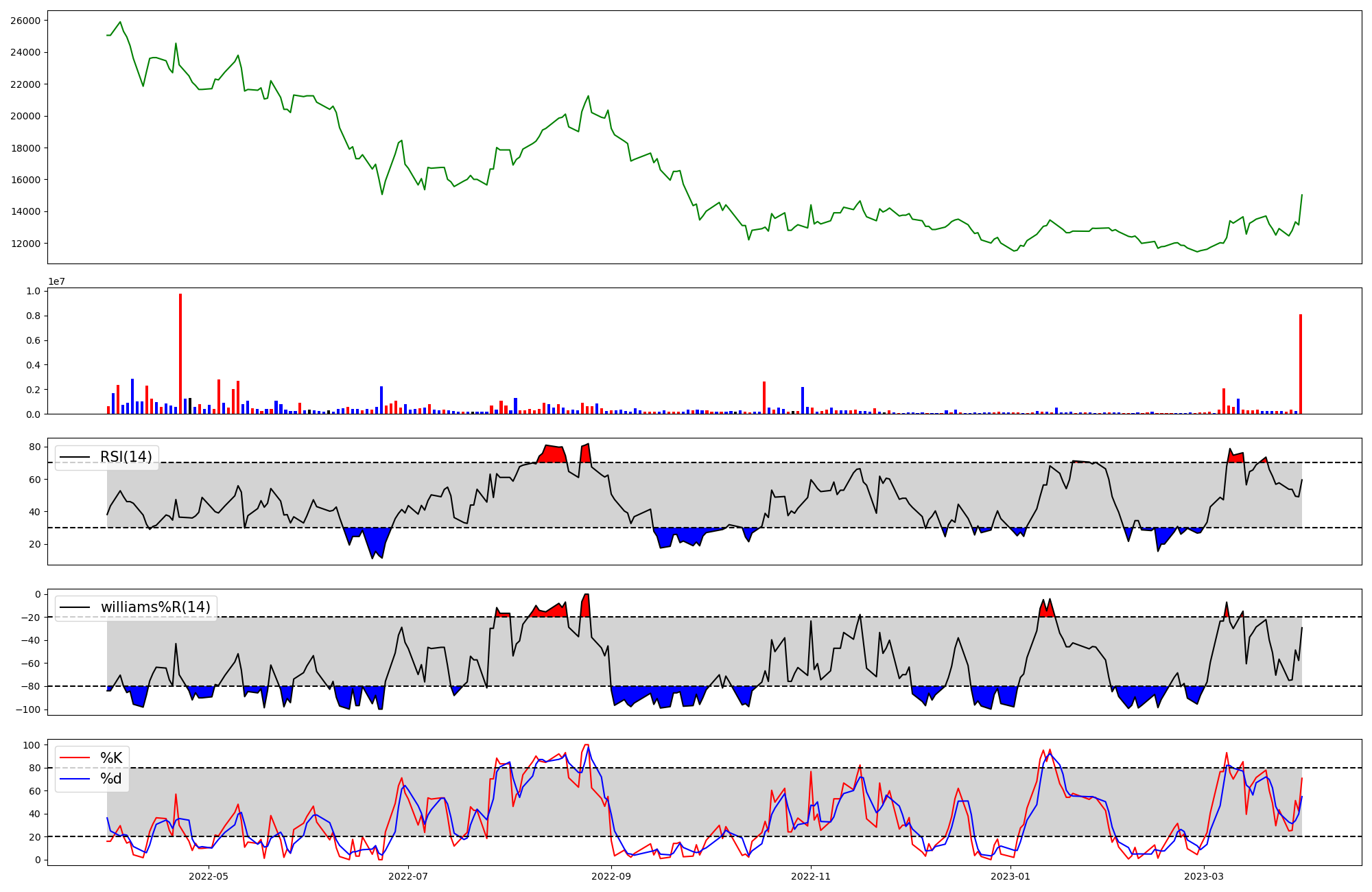Click the 0.4 tick on volume axis
The width and height of the screenshot is (1372, 892).
coord(33,365)
